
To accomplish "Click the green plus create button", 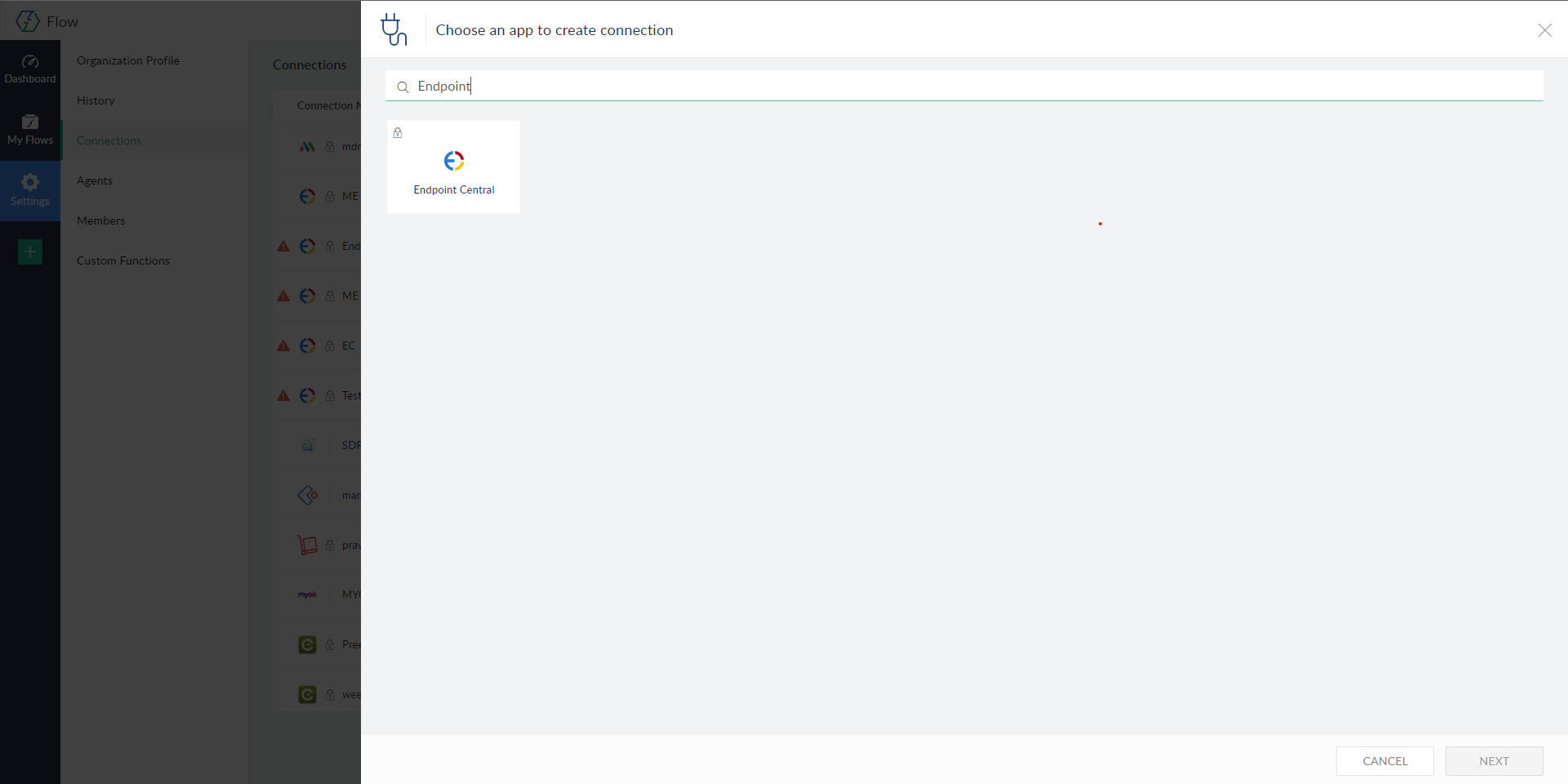I will [30, 252].
